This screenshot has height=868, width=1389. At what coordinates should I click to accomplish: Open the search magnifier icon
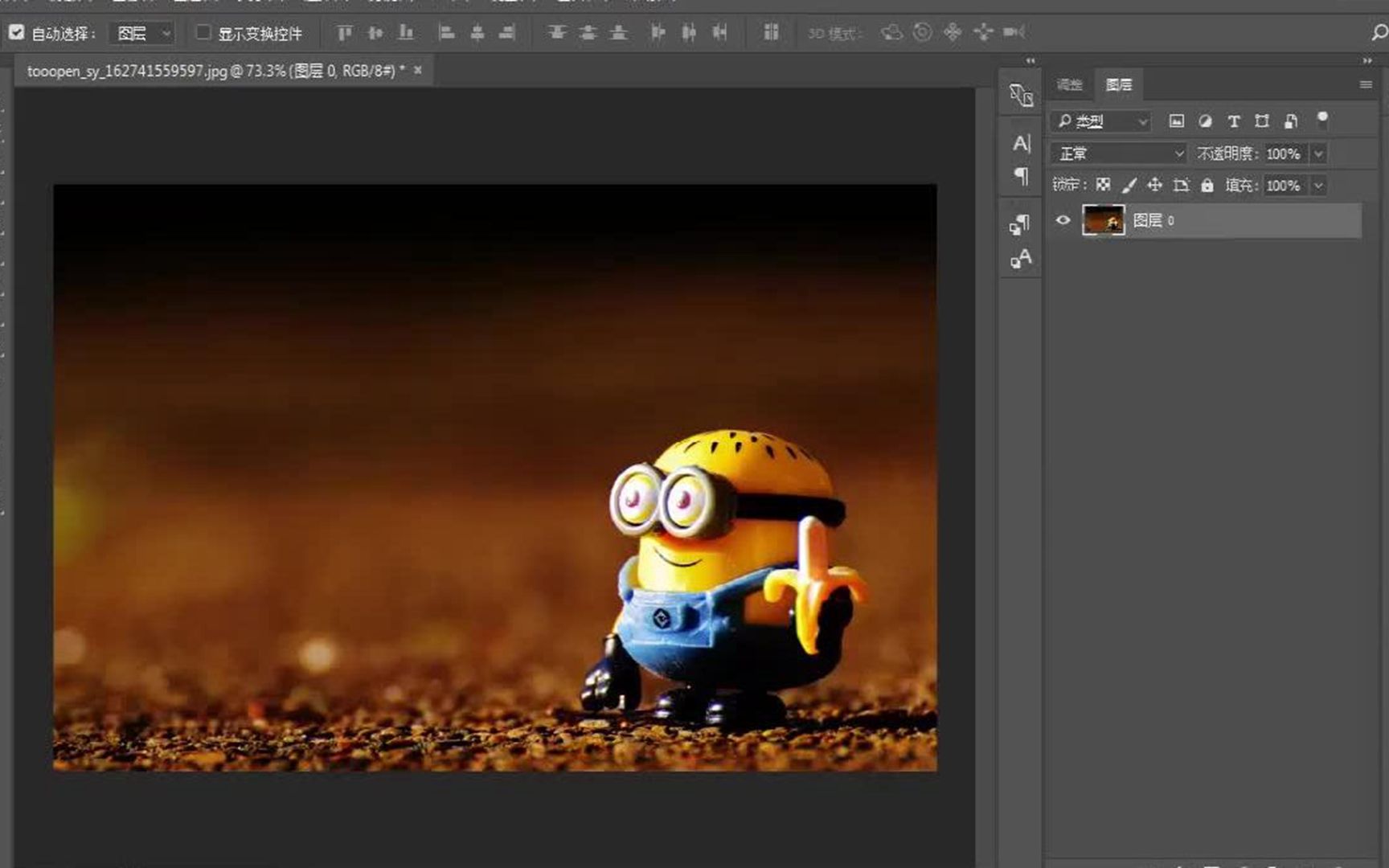[x=1379, y=32]
